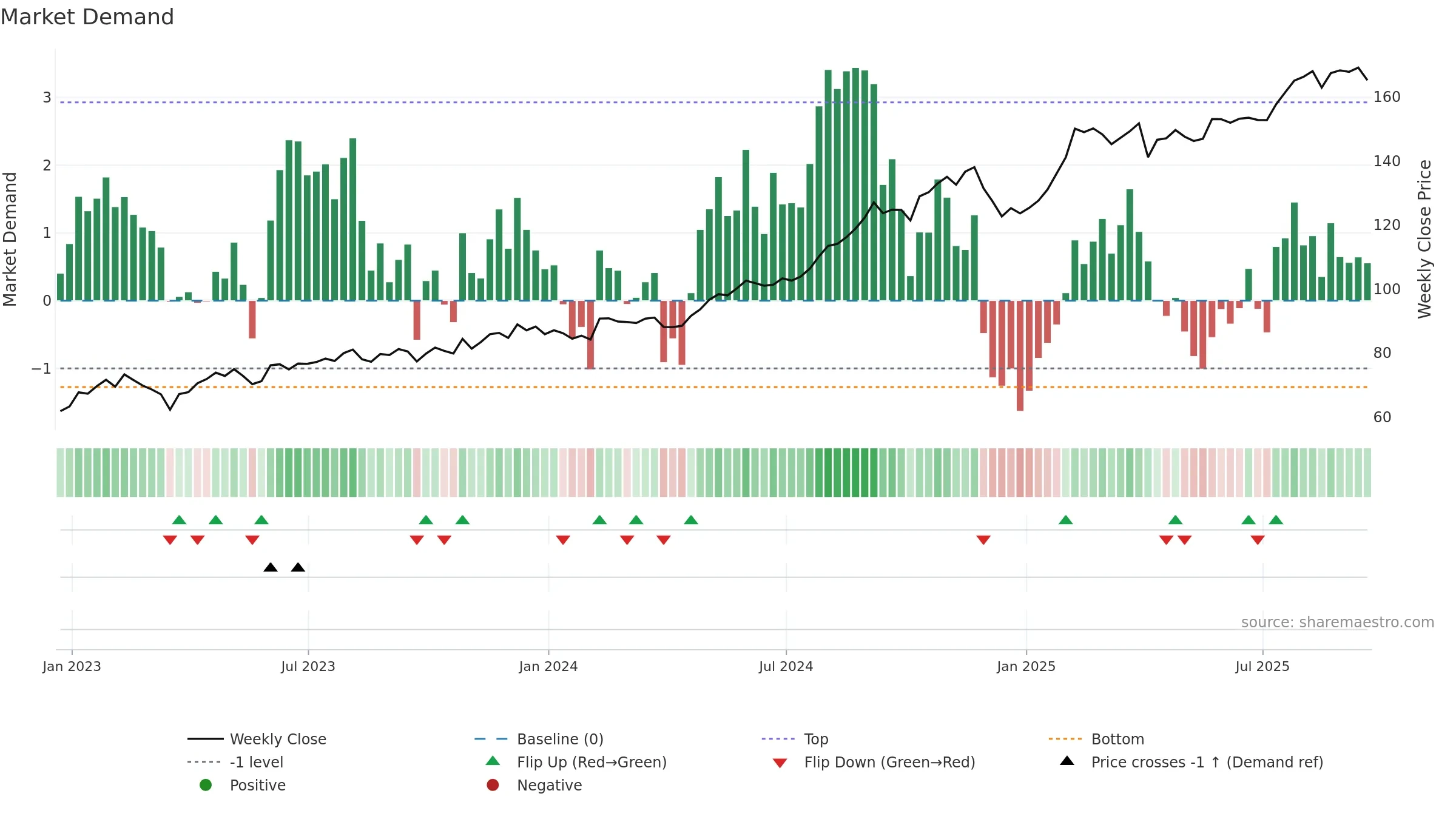Click the red Flip Down triangle legend icon
Viewport: 1456px width, 819px height.
coord(780,763)
